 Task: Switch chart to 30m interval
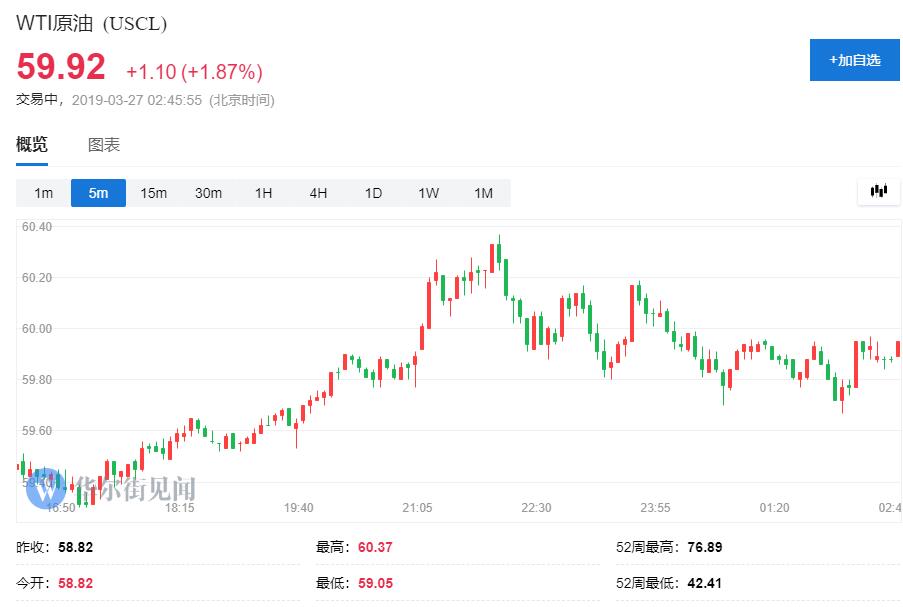click(208, 193)
